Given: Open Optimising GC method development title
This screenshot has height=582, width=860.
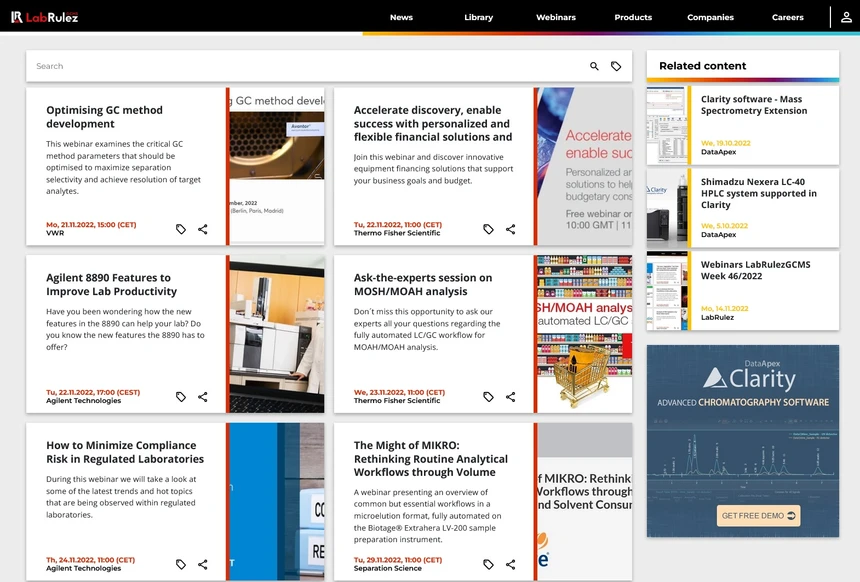Looking at the screenshot, I should (x=104, y=117).
